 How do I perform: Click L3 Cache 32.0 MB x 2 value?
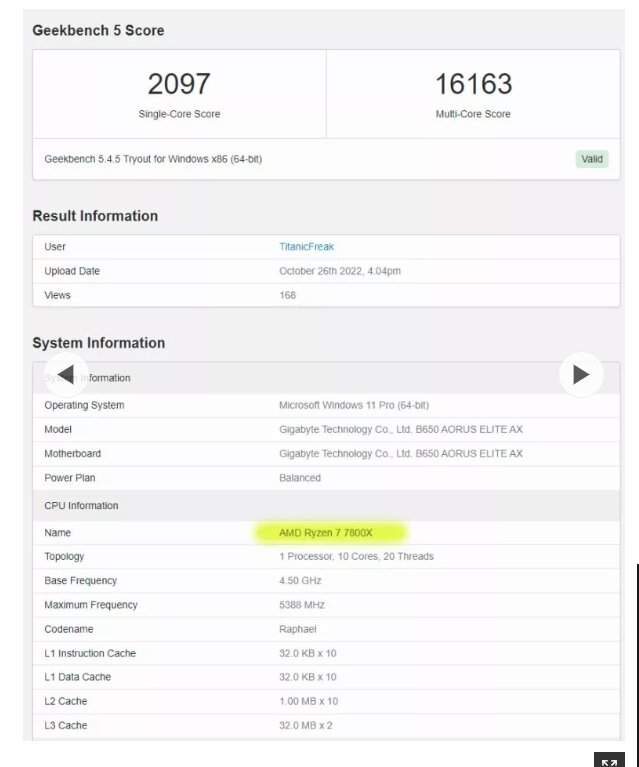tap(306, 725)
